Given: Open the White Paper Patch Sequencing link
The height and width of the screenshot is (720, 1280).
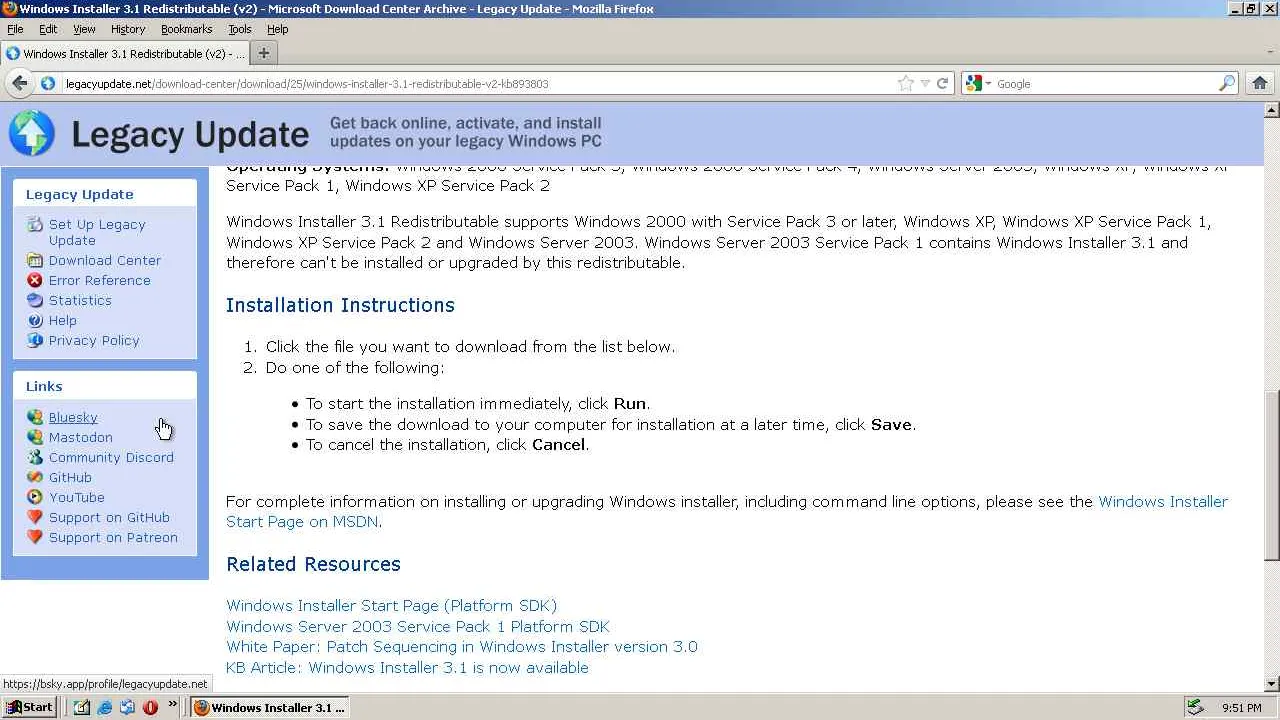Looking at the screenshot, I should click(462, 646).
